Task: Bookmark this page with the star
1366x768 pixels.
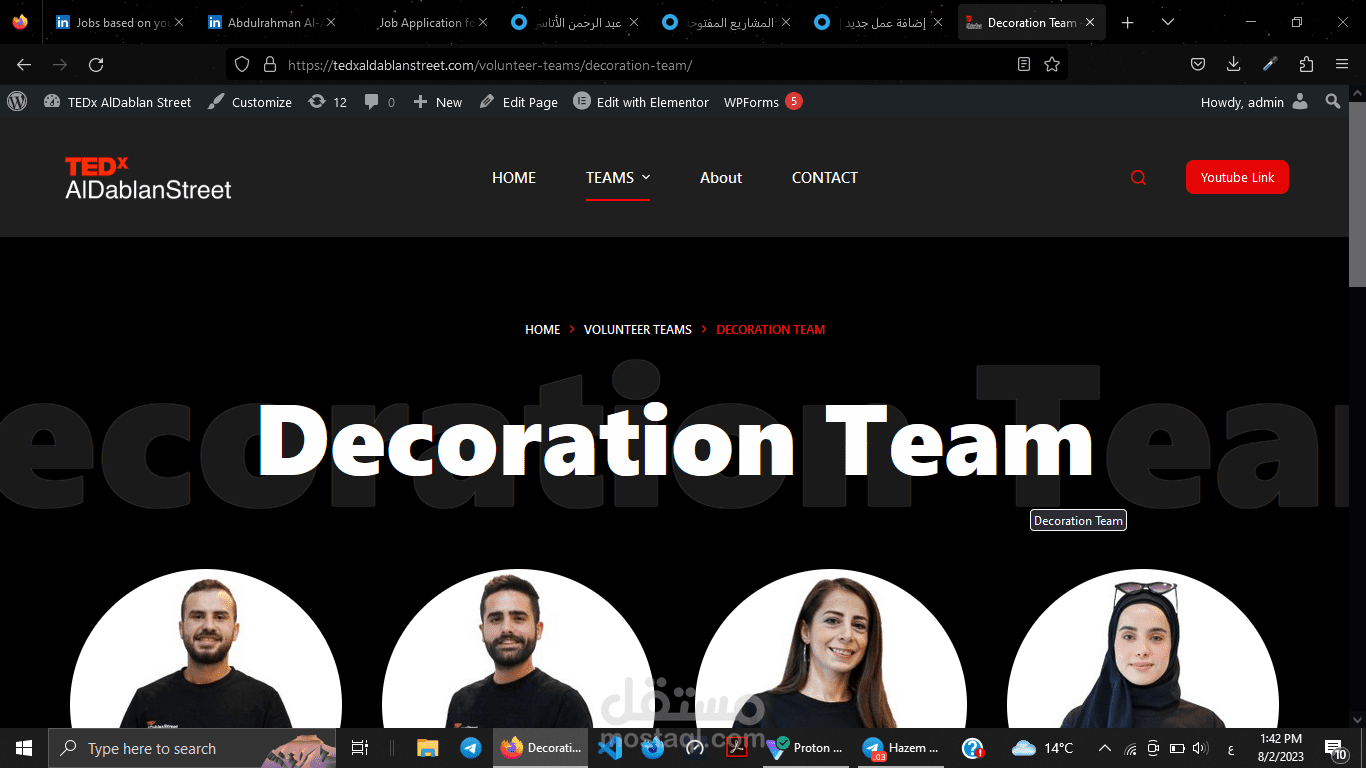Action: coord(1052,64)
